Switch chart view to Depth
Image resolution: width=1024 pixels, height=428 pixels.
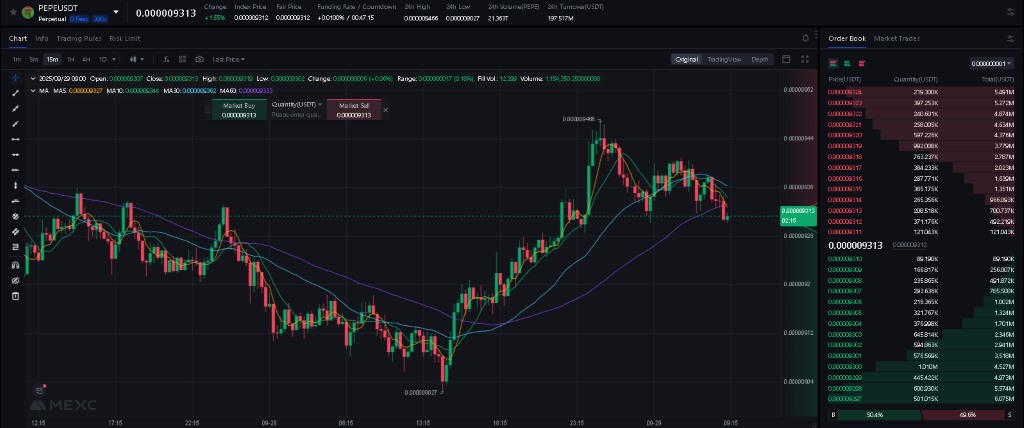pyautogui.click(x=760, y=60)
